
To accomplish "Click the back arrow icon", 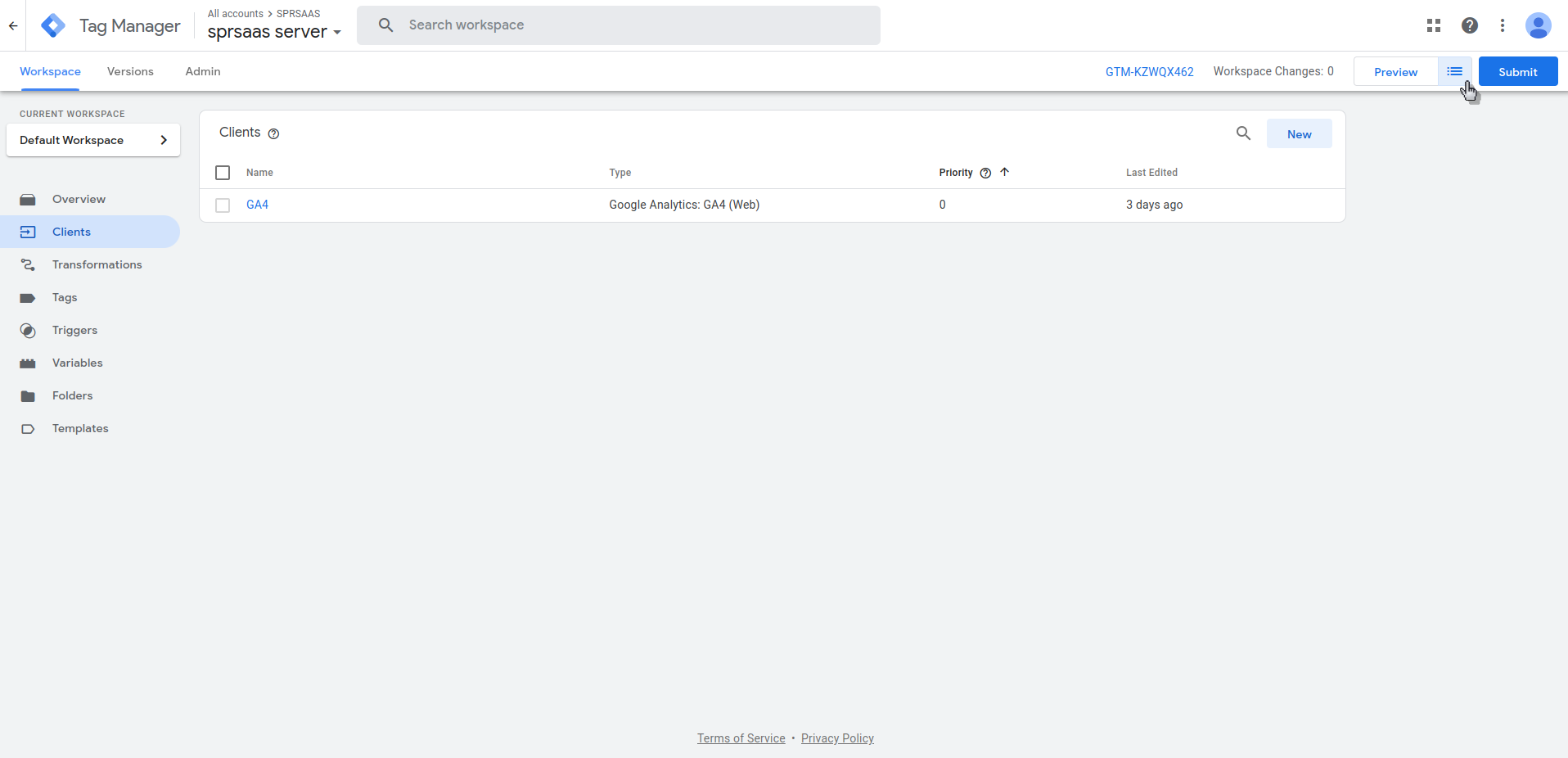I will tap(13, 25).
